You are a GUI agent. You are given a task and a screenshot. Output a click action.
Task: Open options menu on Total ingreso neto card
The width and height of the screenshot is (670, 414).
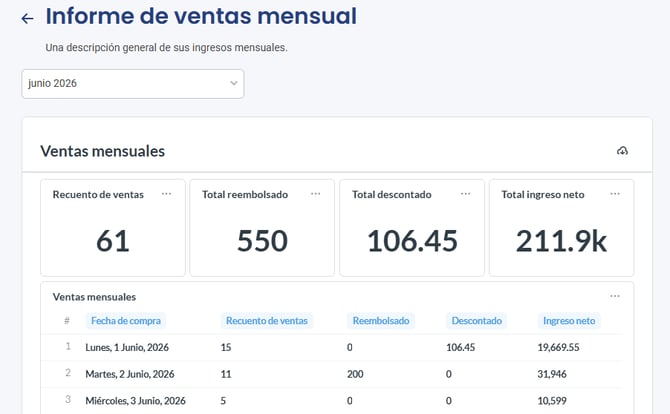click(x=615, y=194)
